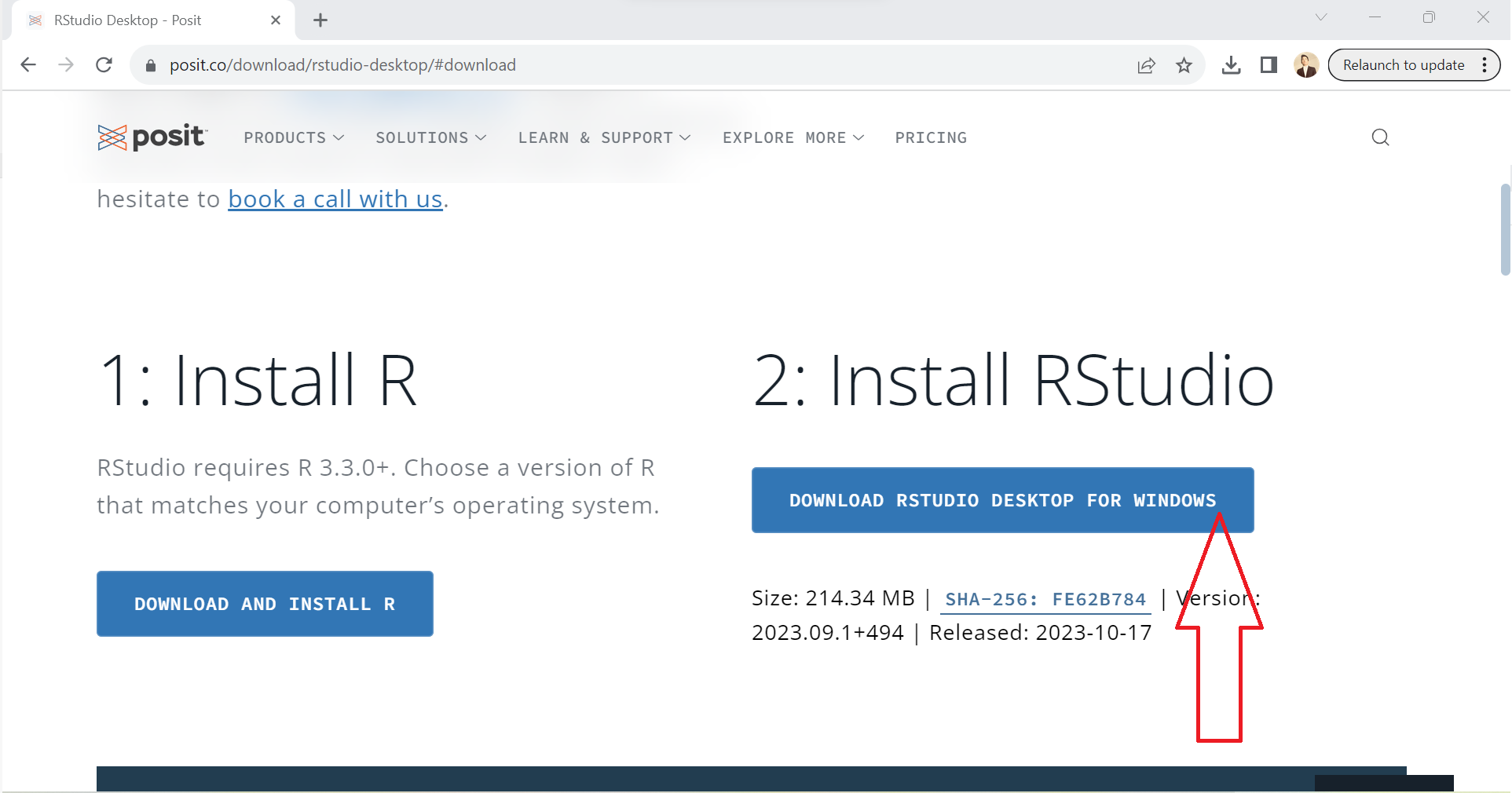Click the Posit logo
Image resolution: width=1512 pixels, height=793 pixels.
[152, 137]
